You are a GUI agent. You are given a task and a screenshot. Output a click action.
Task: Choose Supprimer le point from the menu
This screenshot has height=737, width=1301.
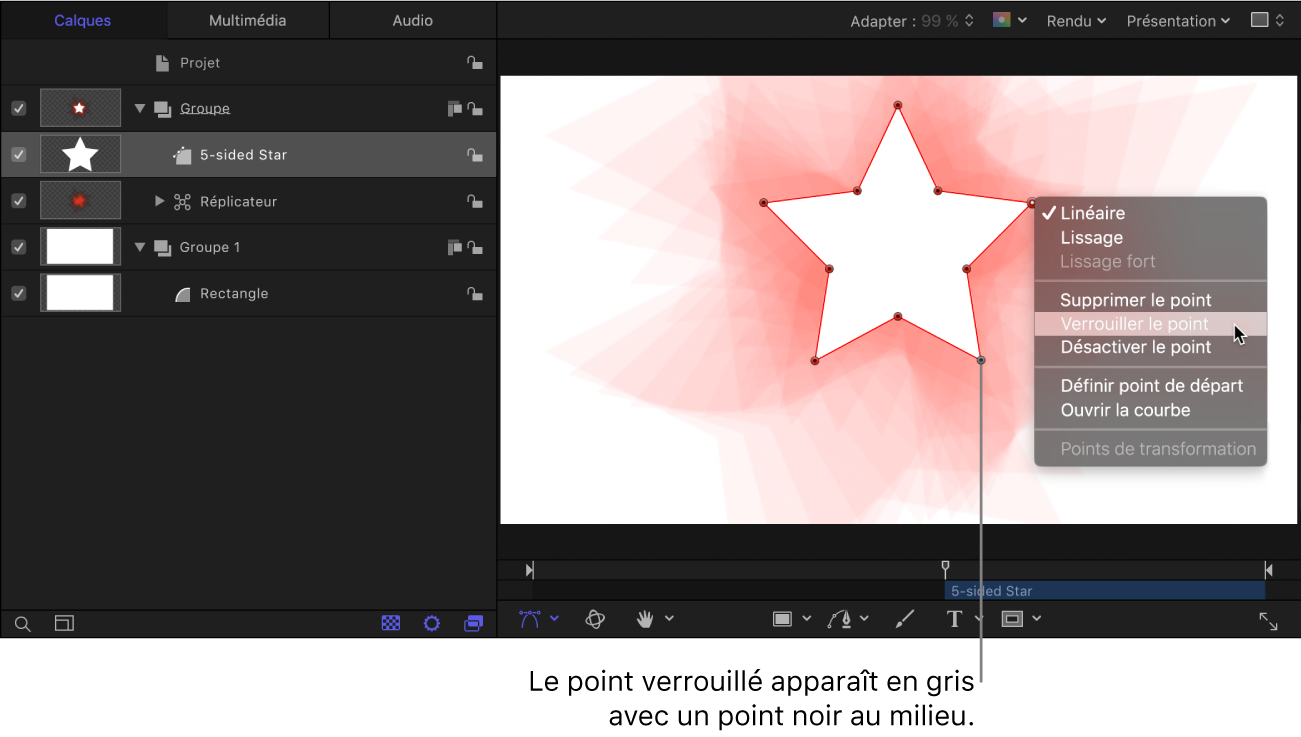(1135, 299)
